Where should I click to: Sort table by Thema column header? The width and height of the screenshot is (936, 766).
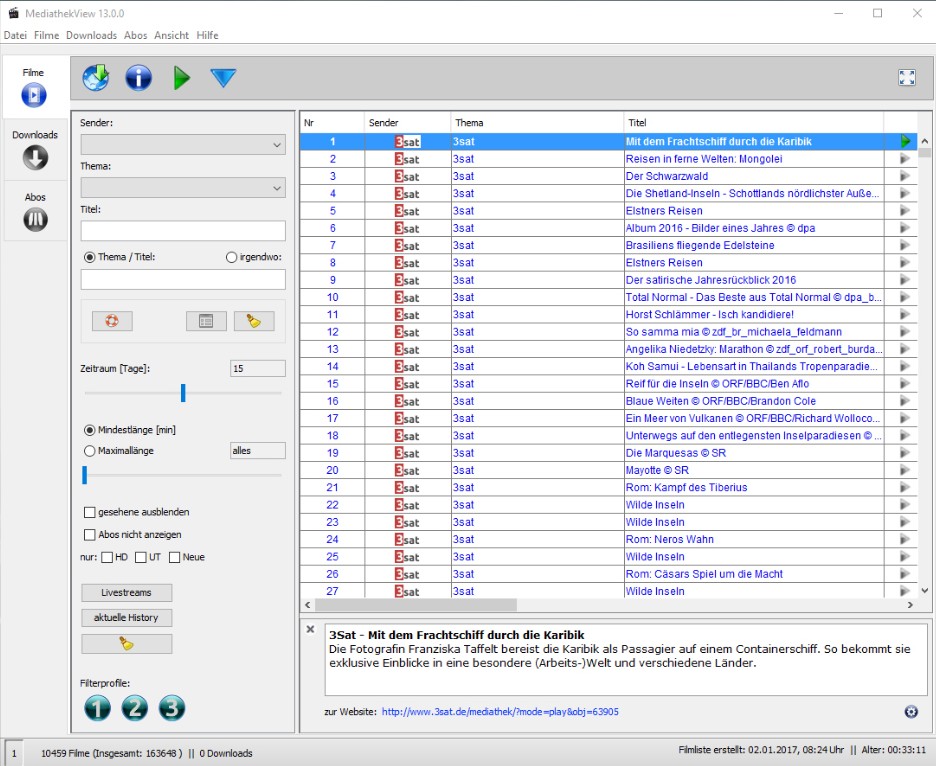coord(537,122)
